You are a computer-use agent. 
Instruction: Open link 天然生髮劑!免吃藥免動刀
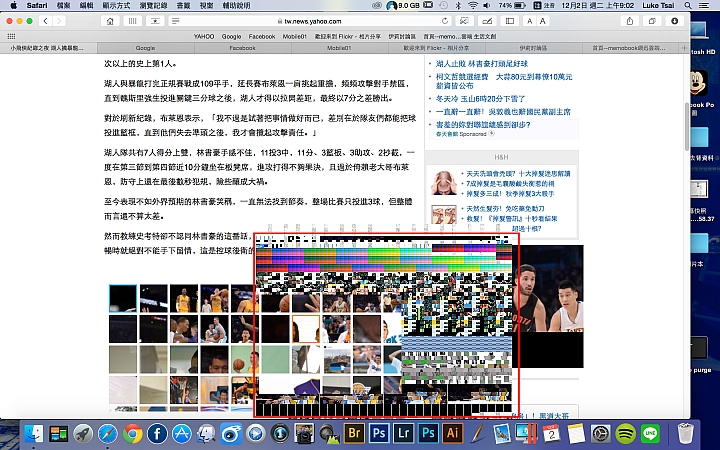pyautogui.click(x=505, y=208)
